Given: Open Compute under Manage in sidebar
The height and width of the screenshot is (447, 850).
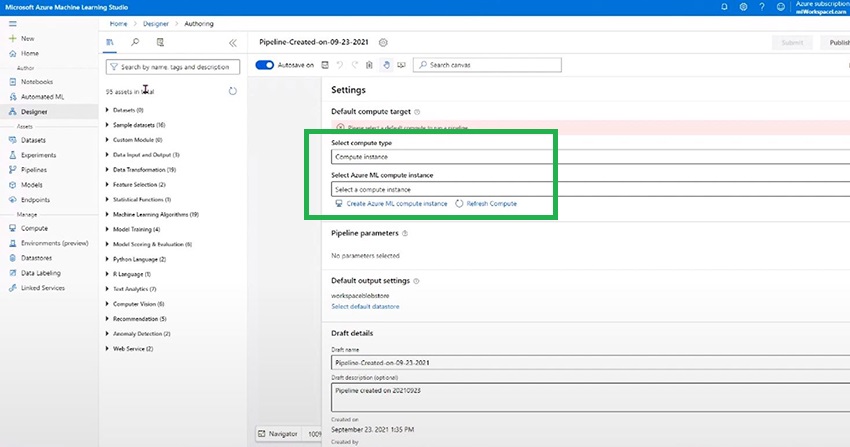Looking at the screenshot, I should click(34, 228).
